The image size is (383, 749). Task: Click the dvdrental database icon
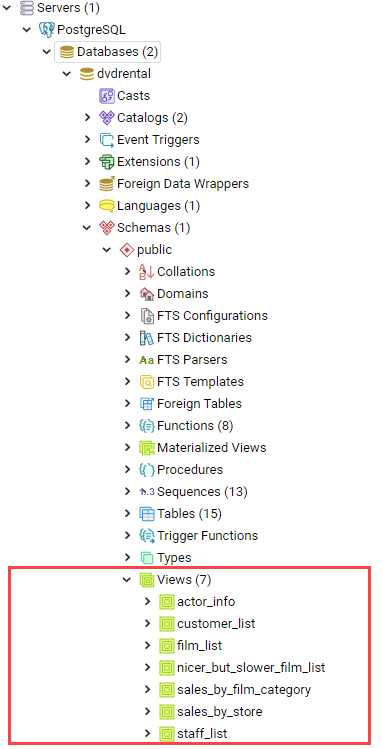[x=87, y=74]
